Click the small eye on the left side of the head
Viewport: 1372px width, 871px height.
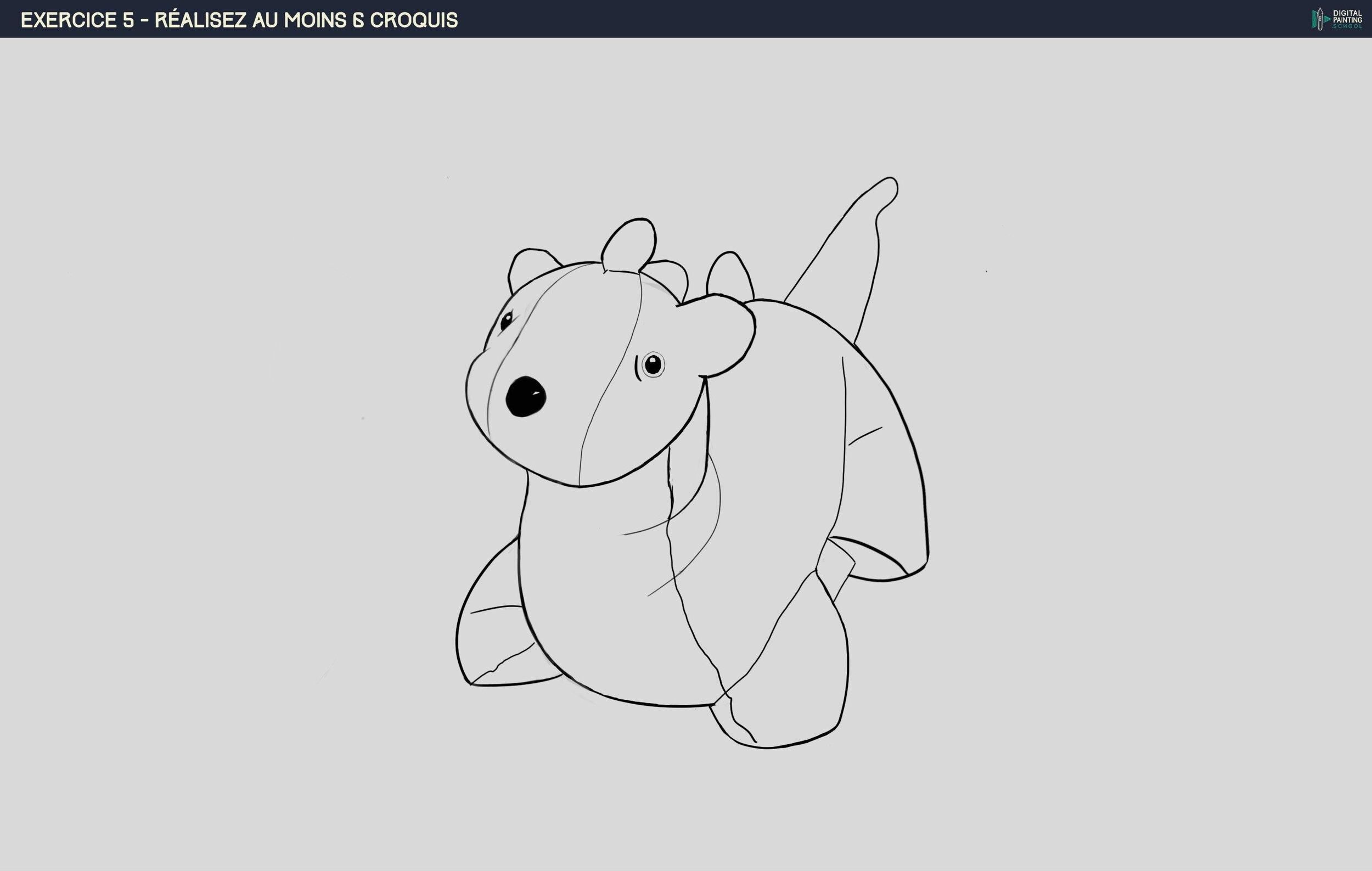click(506, 321)
